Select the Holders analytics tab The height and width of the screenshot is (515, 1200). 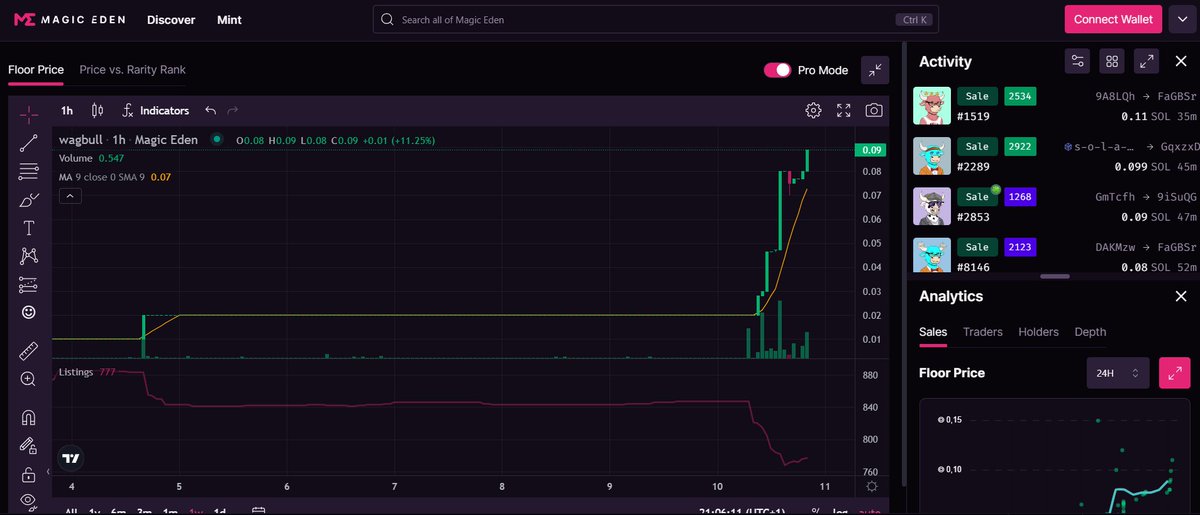click(1039, 332)
